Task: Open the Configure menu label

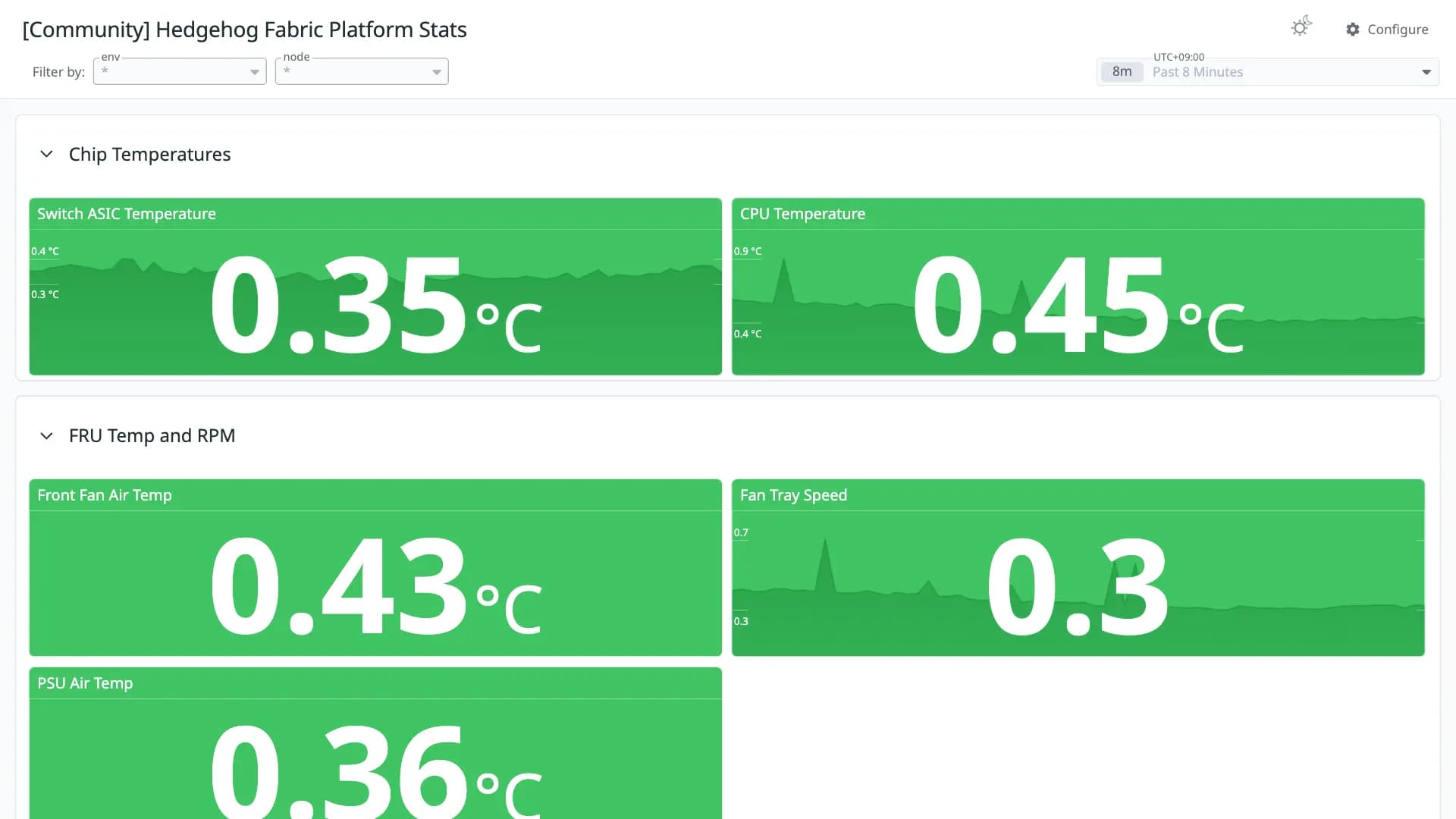Action: coord(1398,30)
